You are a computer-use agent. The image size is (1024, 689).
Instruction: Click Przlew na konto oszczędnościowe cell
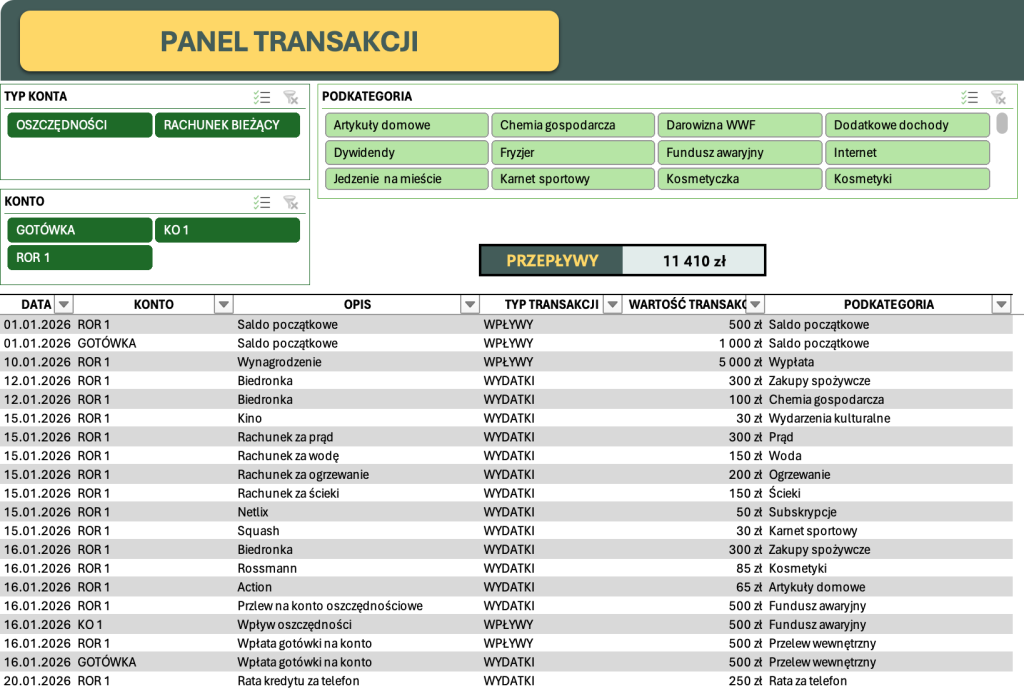pos(357,606)
